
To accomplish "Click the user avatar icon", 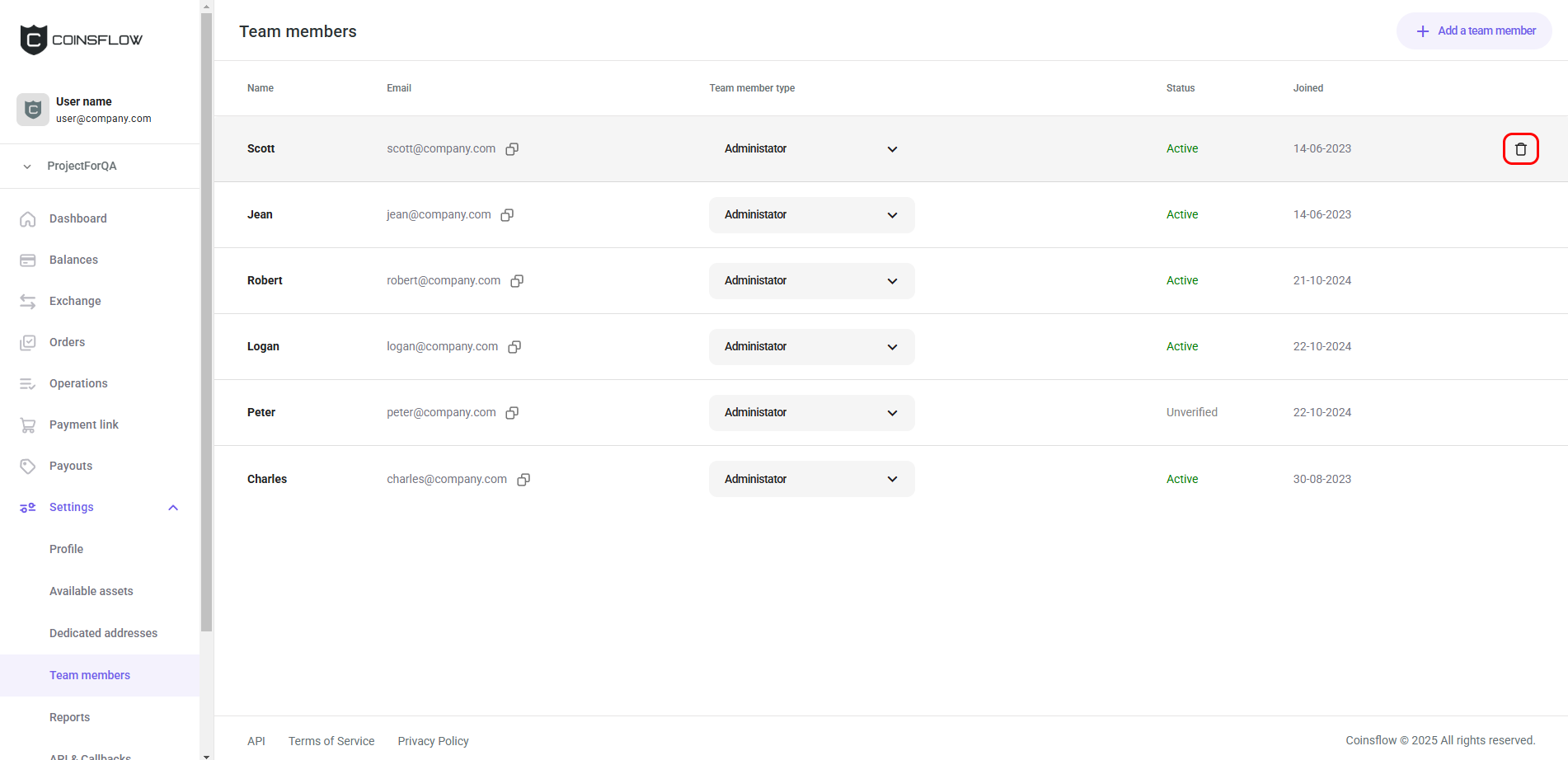I will (33, 110).
